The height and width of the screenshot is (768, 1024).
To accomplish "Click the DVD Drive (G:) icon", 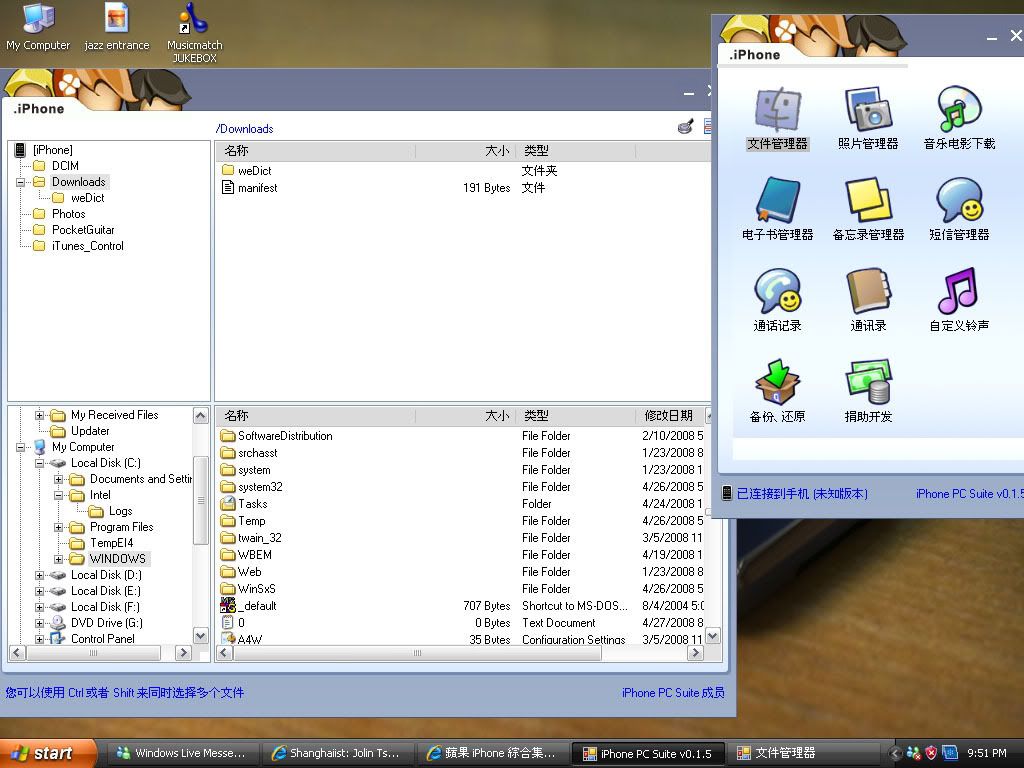I will tap(58, 622).
